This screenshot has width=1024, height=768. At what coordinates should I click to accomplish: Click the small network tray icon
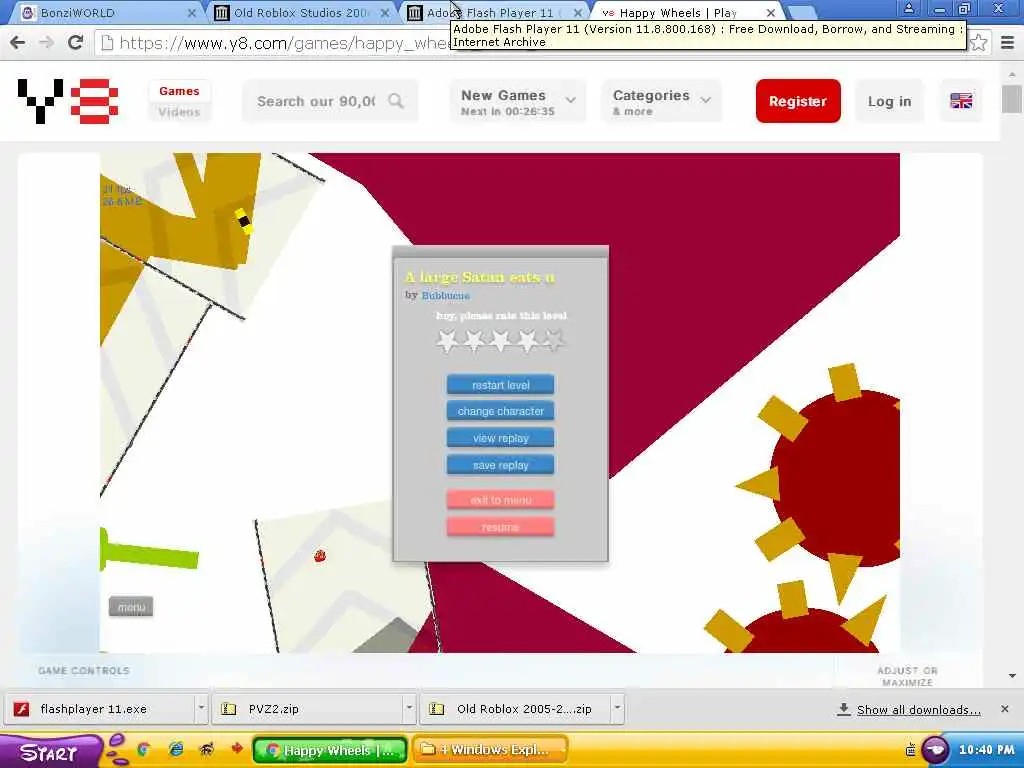(x=910, y=750)
